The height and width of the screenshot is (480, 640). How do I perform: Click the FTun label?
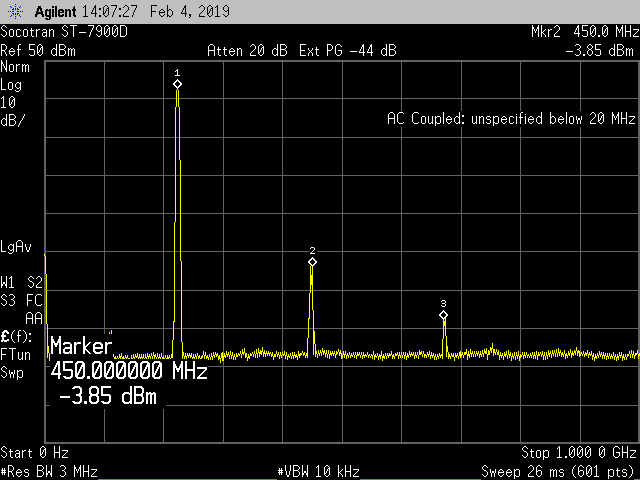16,354
